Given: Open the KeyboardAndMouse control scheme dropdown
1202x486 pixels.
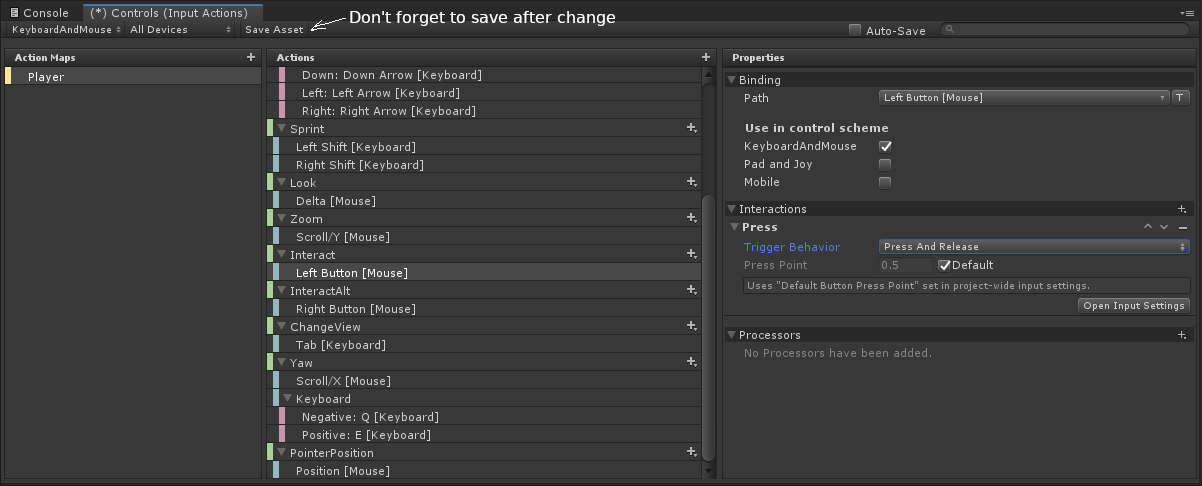Looking at the screenshot, I should [67, 30].
